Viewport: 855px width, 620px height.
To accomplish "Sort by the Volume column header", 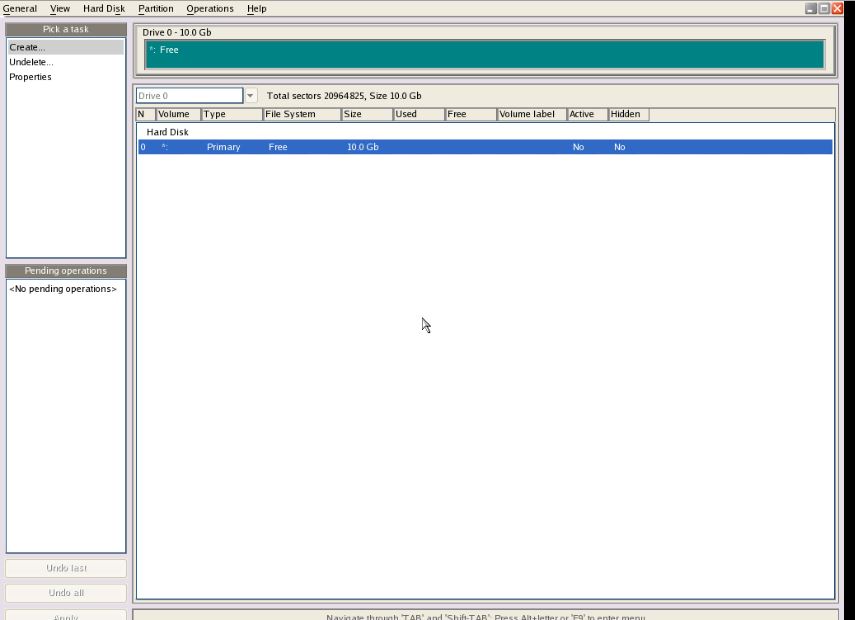I will click(x=178, y=114).
